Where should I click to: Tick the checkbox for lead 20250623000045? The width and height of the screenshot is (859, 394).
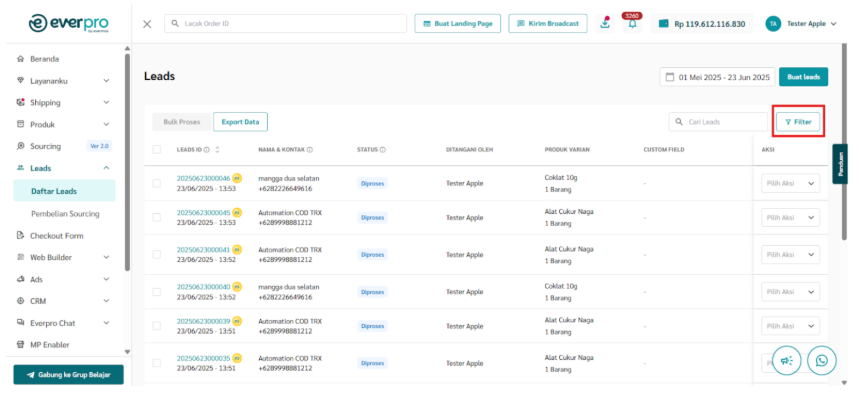(157, 218)
